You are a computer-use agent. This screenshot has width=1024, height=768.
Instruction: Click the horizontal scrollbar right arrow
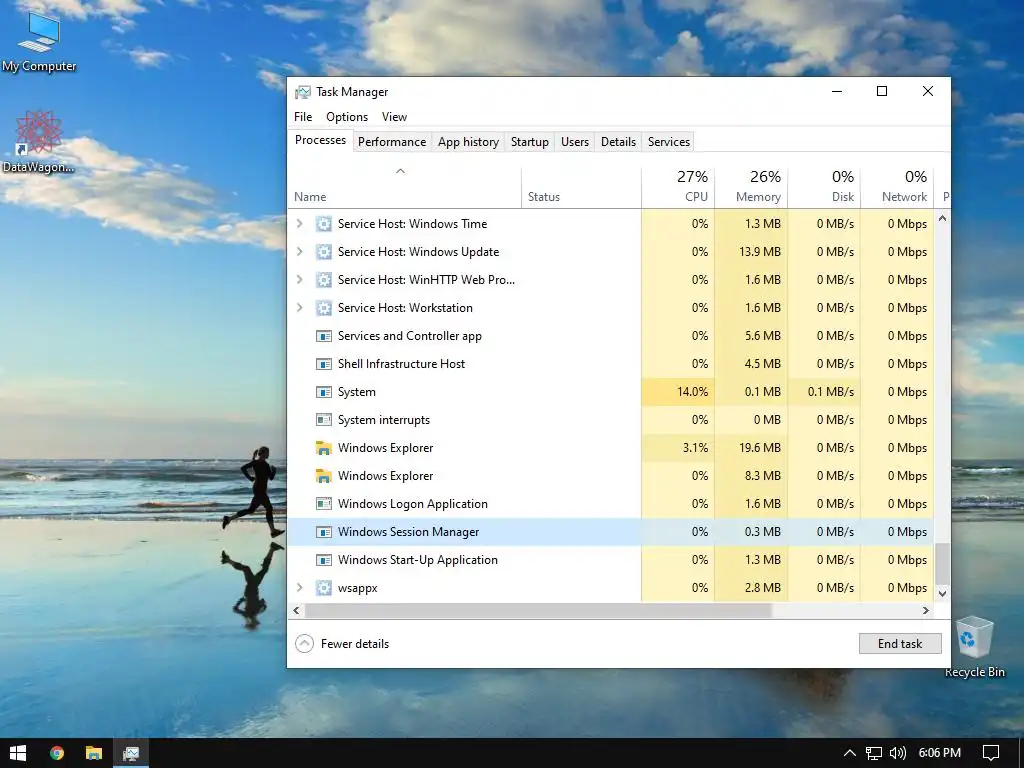tap(925, 611)
